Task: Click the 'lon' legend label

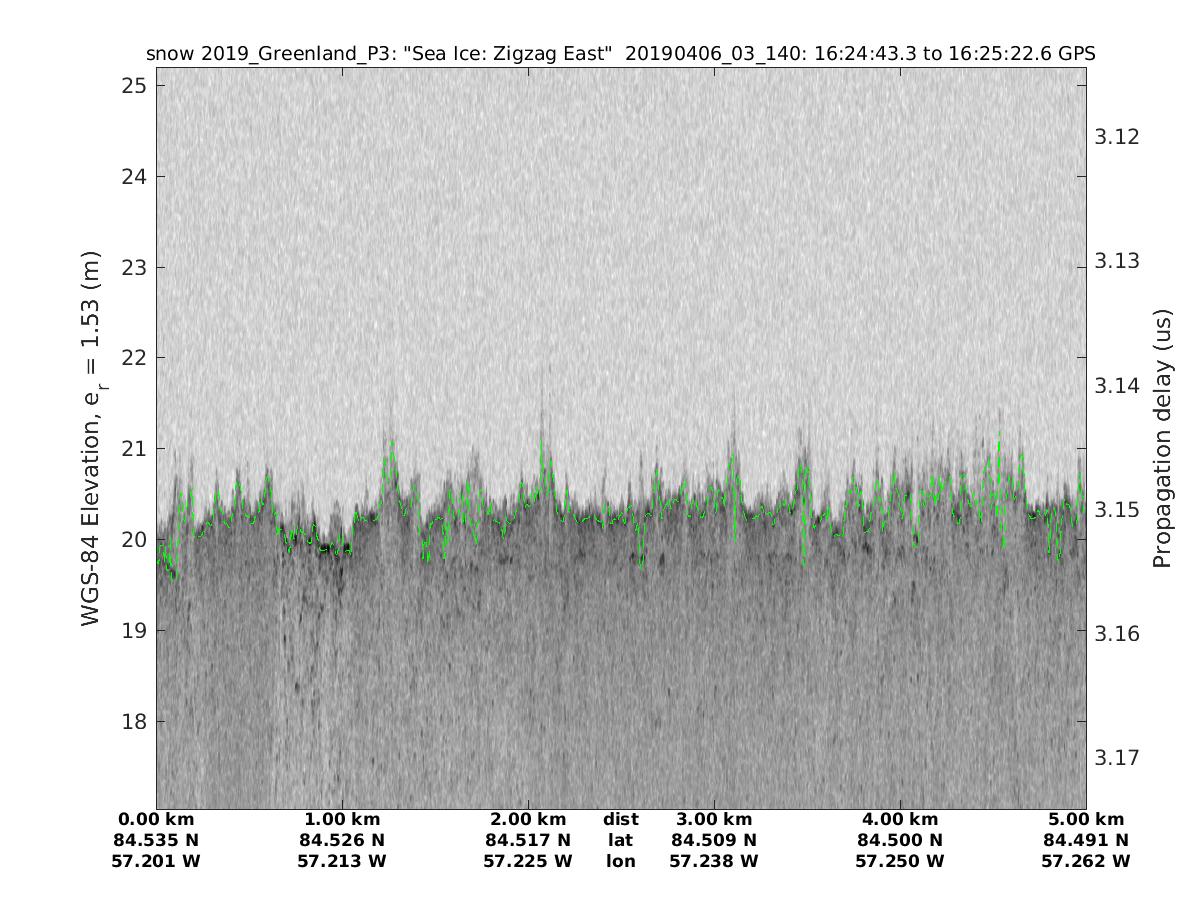Action: pyautogui.click(x=620, y=861)
